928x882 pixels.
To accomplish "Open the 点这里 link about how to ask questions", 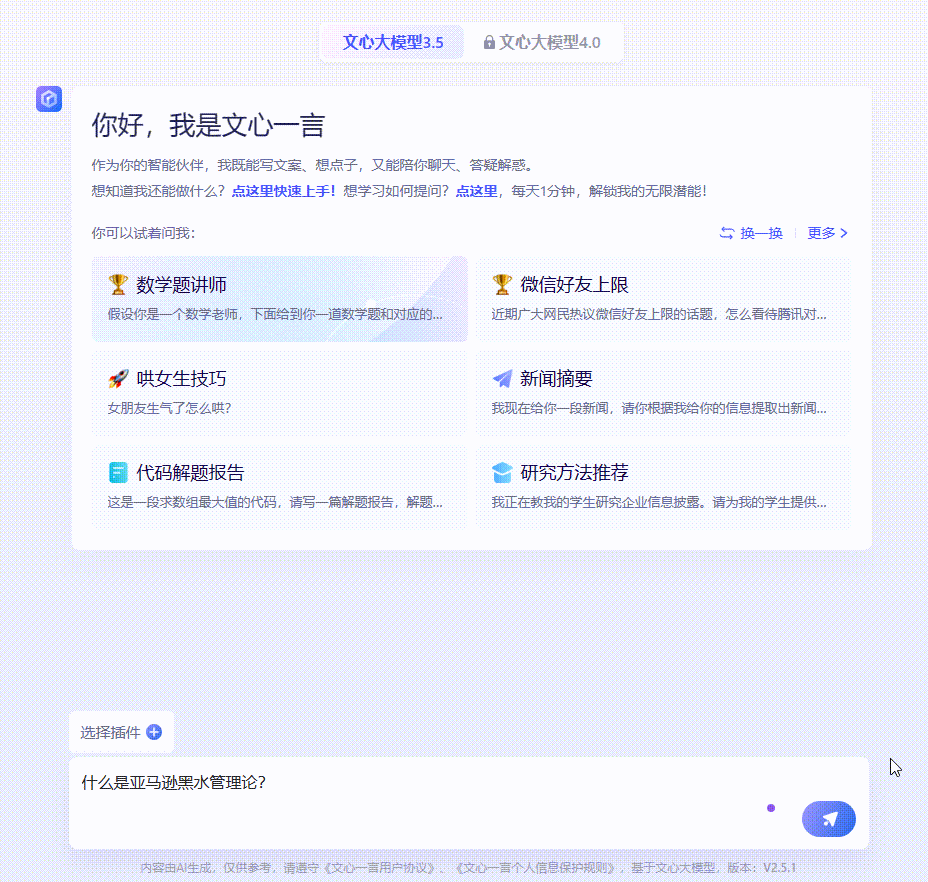I will (x=476, y=191).
